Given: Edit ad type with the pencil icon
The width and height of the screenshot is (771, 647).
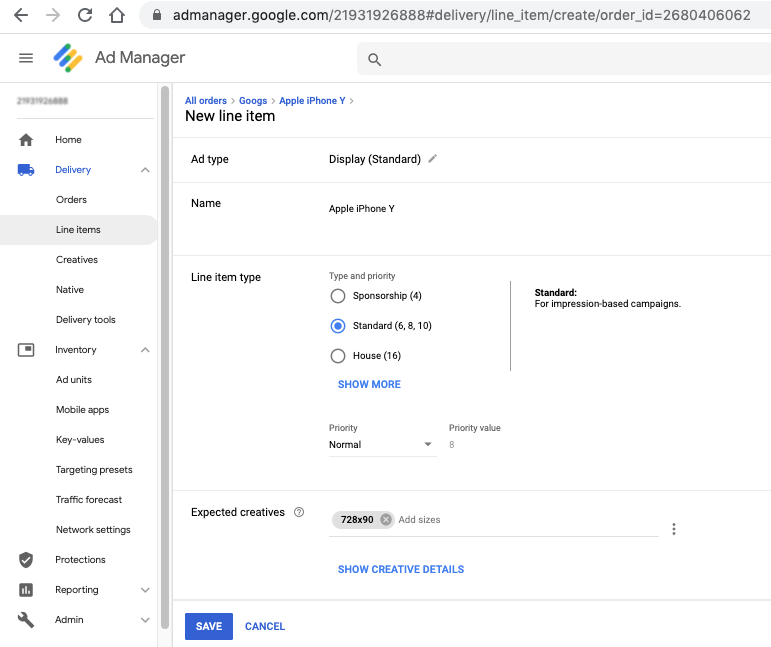Looking at the screenshot, I should (432, 159).
